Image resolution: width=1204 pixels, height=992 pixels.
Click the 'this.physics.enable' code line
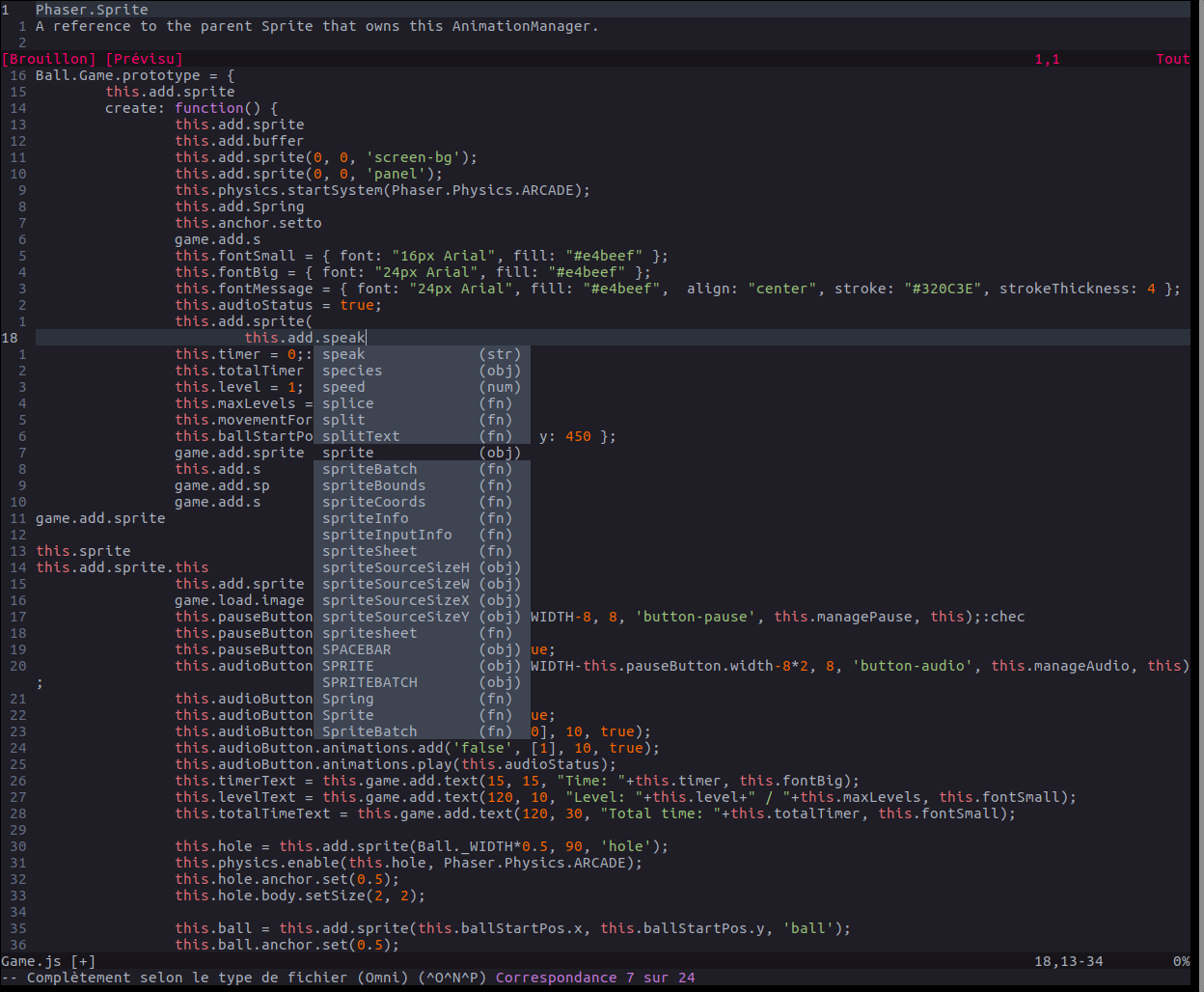409,863
